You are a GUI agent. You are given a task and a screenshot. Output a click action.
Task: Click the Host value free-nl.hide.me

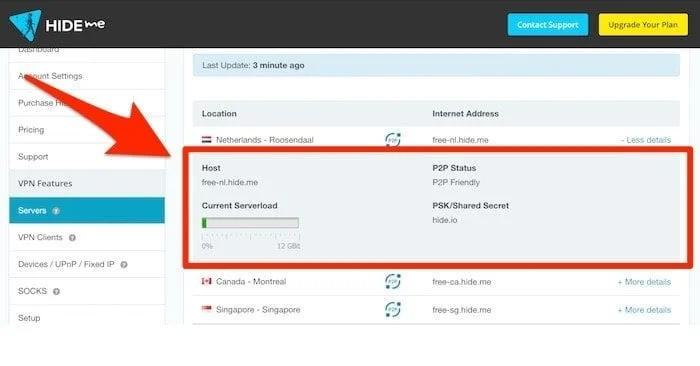click(x=230, y=183)
